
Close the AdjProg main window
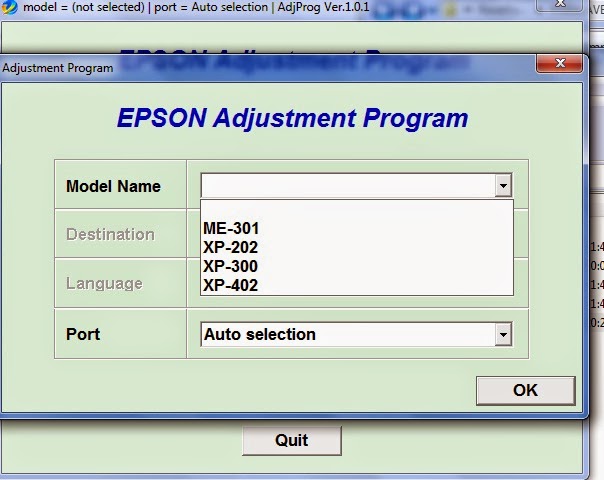point(559,4)
